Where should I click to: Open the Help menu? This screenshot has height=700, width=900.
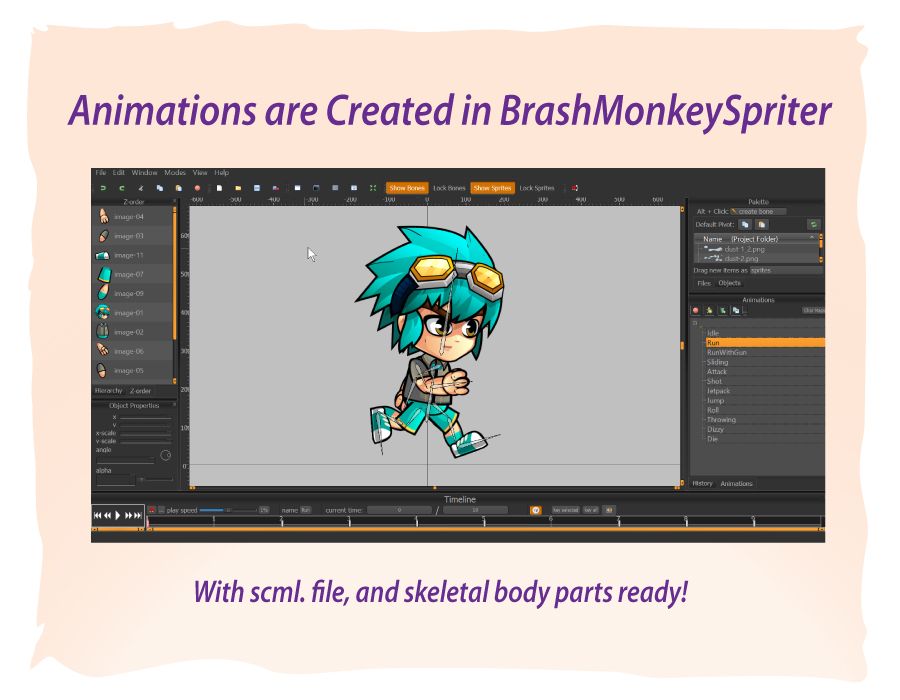[x=222, y=173]
